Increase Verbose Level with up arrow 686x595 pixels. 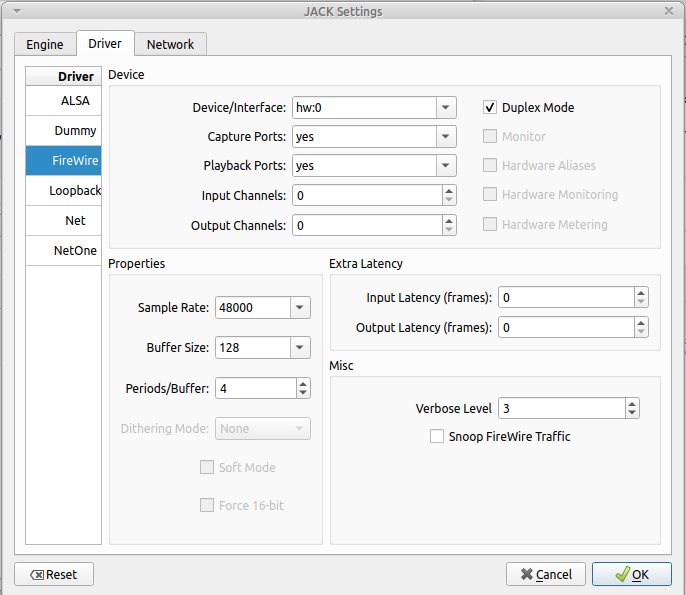[x=632, y=404]
